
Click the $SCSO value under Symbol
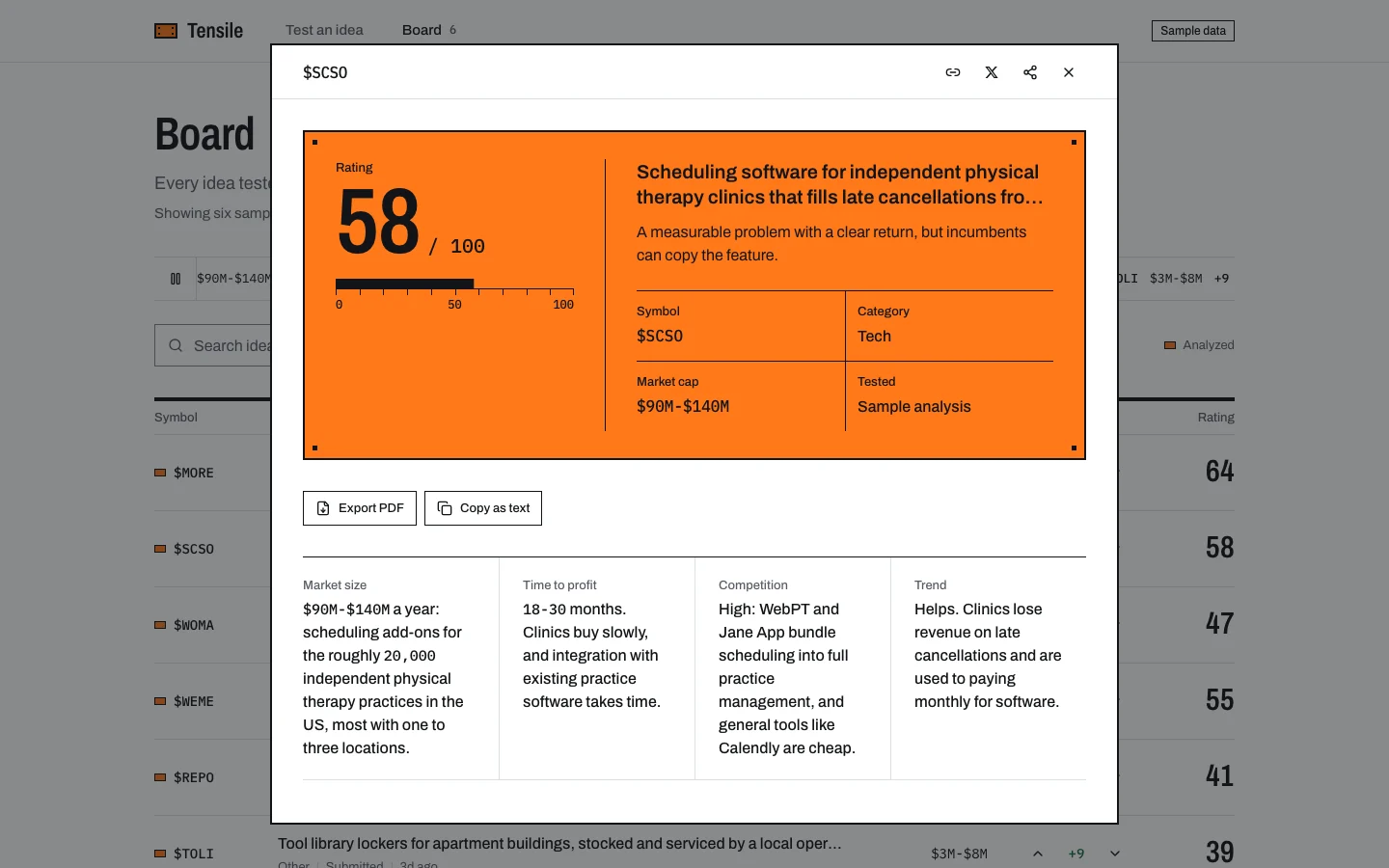[x=660, y=336]
